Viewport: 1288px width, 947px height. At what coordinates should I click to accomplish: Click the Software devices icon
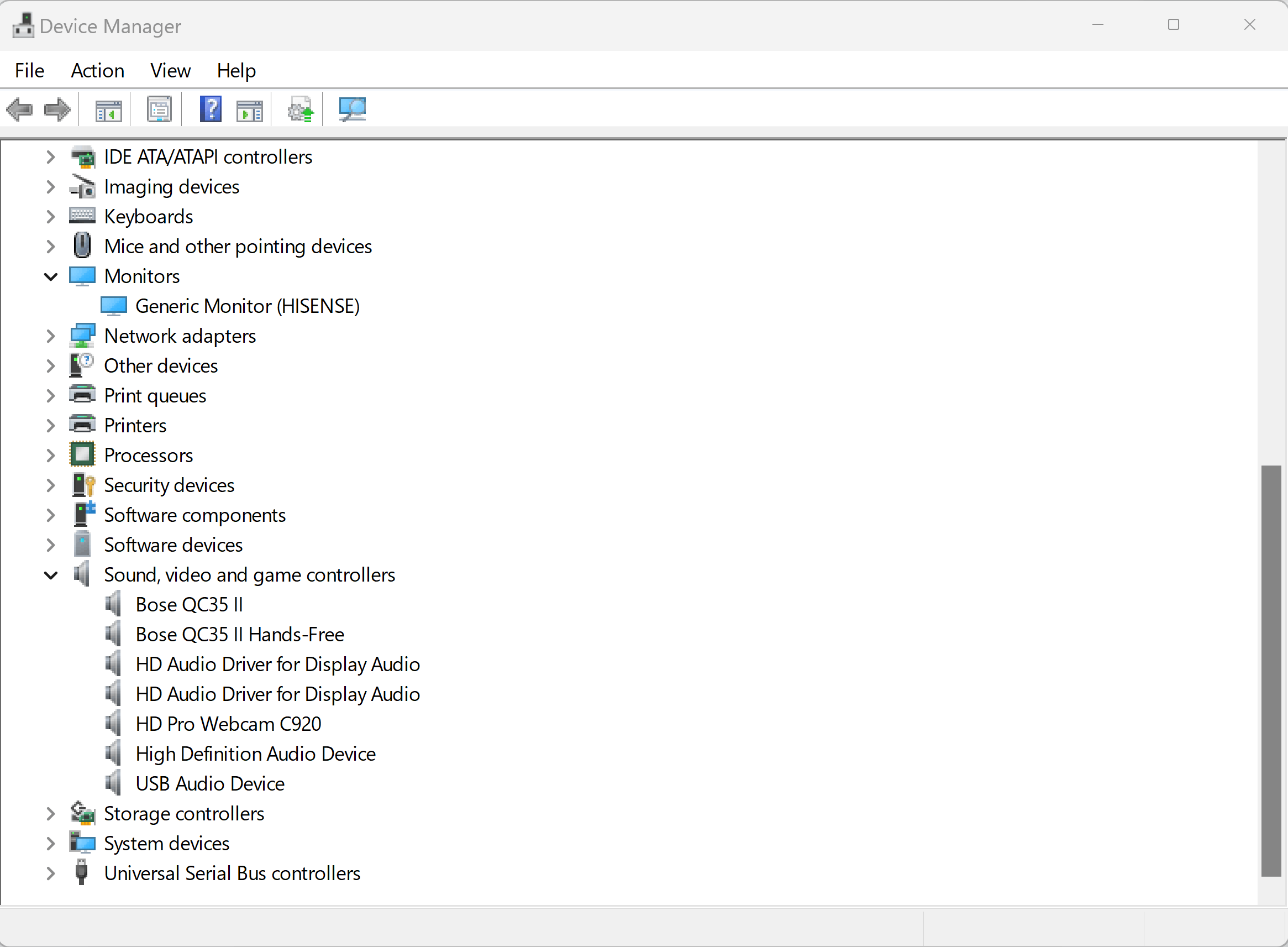click(x=82, y=544)
